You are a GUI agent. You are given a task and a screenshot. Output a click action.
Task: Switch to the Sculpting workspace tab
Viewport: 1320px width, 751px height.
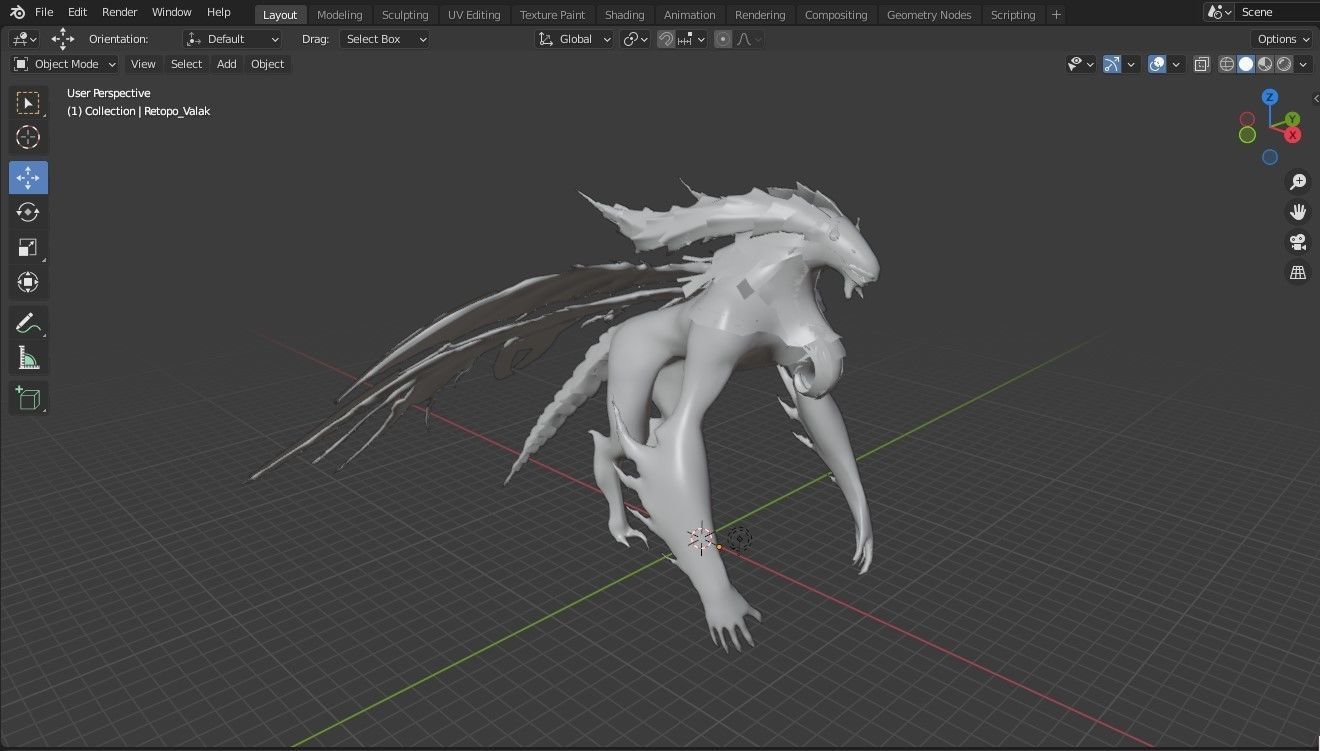(x=405, y=15)
